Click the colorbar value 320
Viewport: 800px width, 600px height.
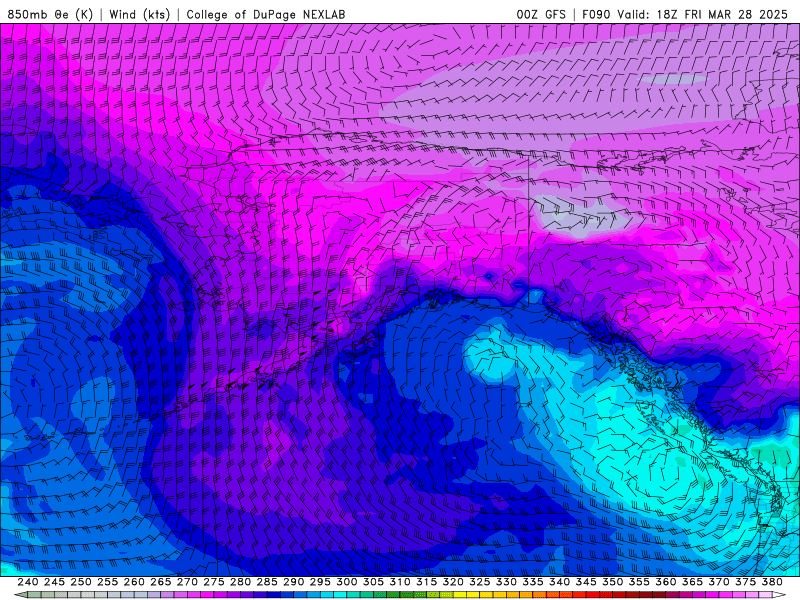(453, 582)
